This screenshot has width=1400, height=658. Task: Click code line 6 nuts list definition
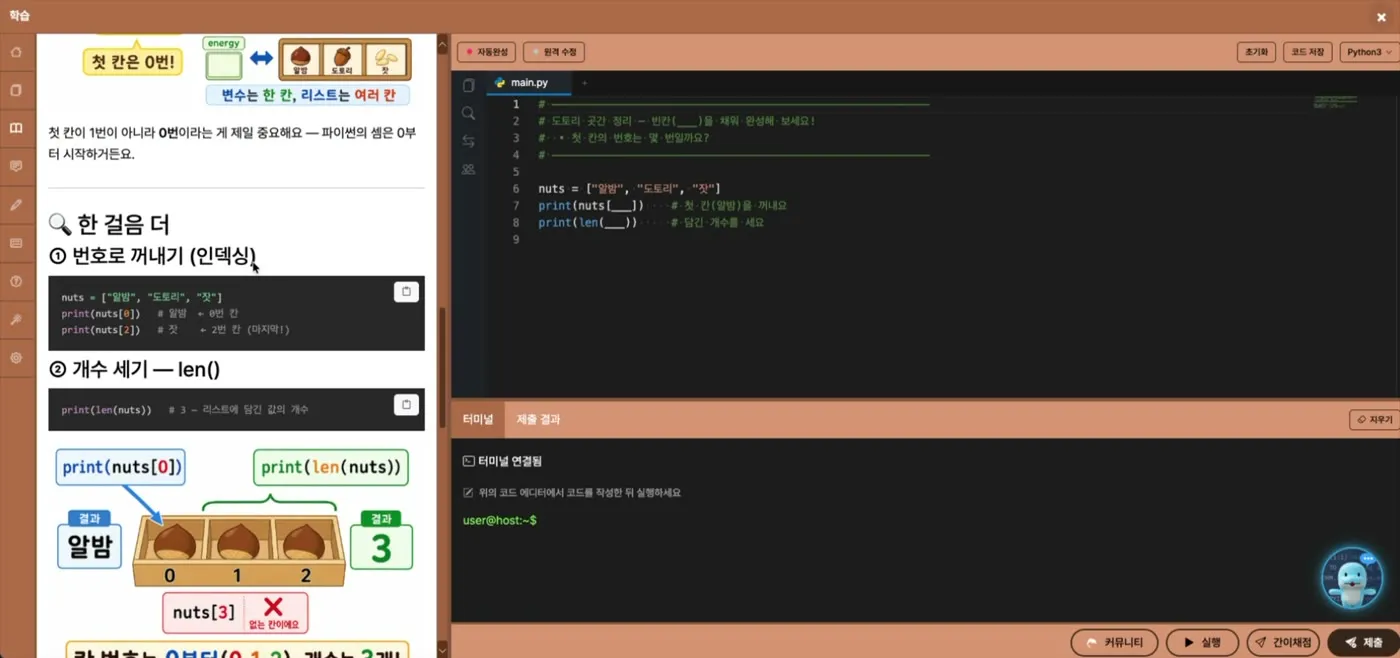[x=629, y=188]
